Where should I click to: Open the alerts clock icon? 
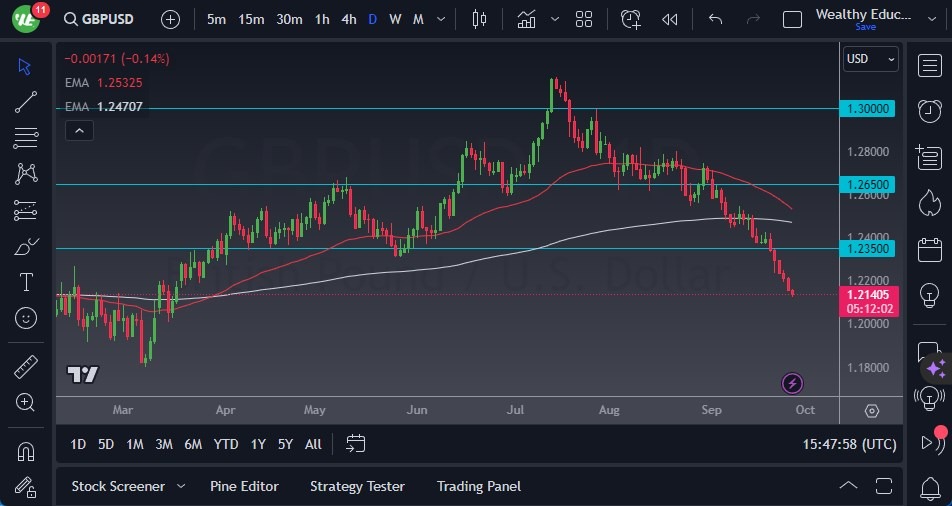tap(929, 110)
